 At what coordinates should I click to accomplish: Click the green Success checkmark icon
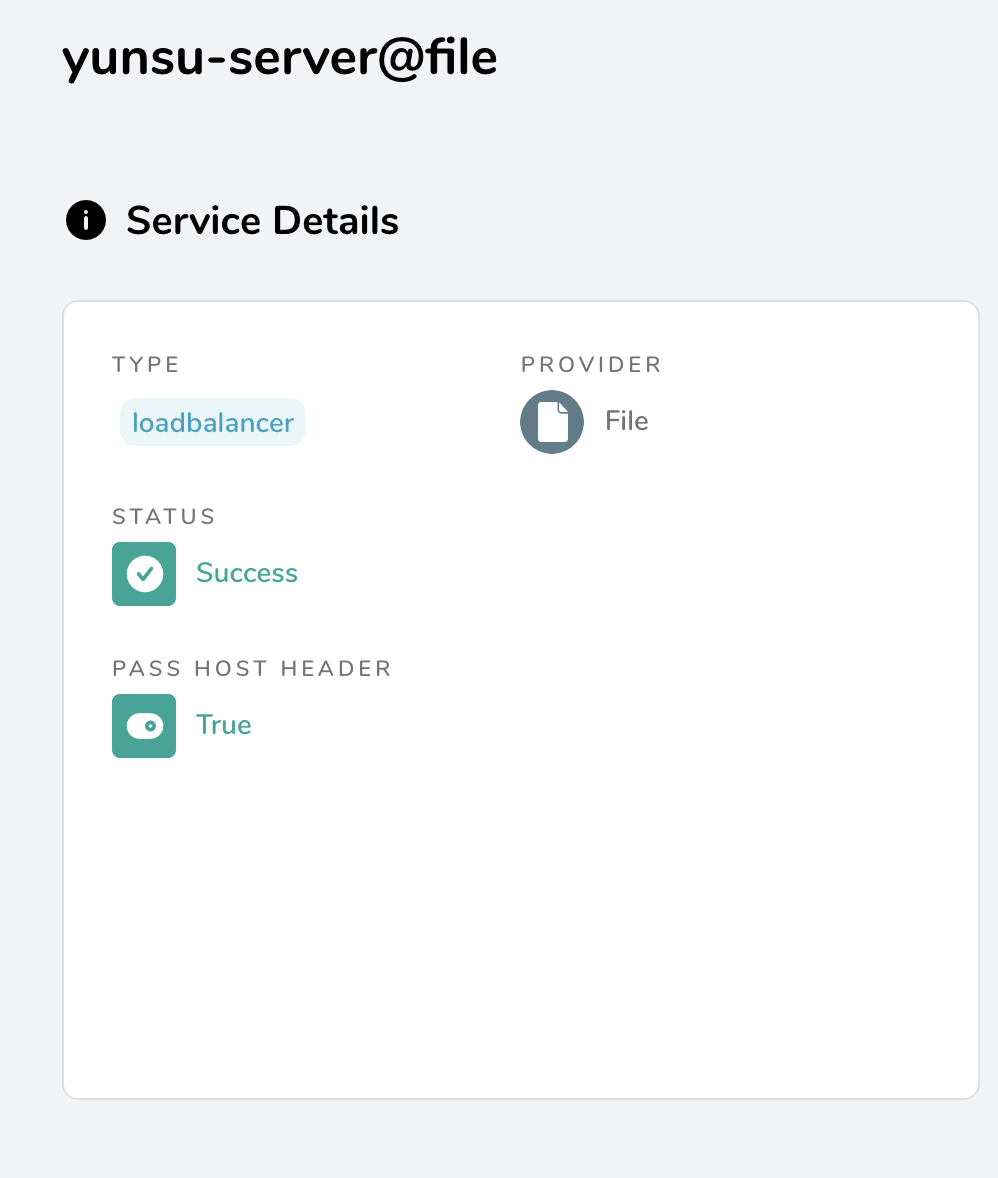click(144, 574)
